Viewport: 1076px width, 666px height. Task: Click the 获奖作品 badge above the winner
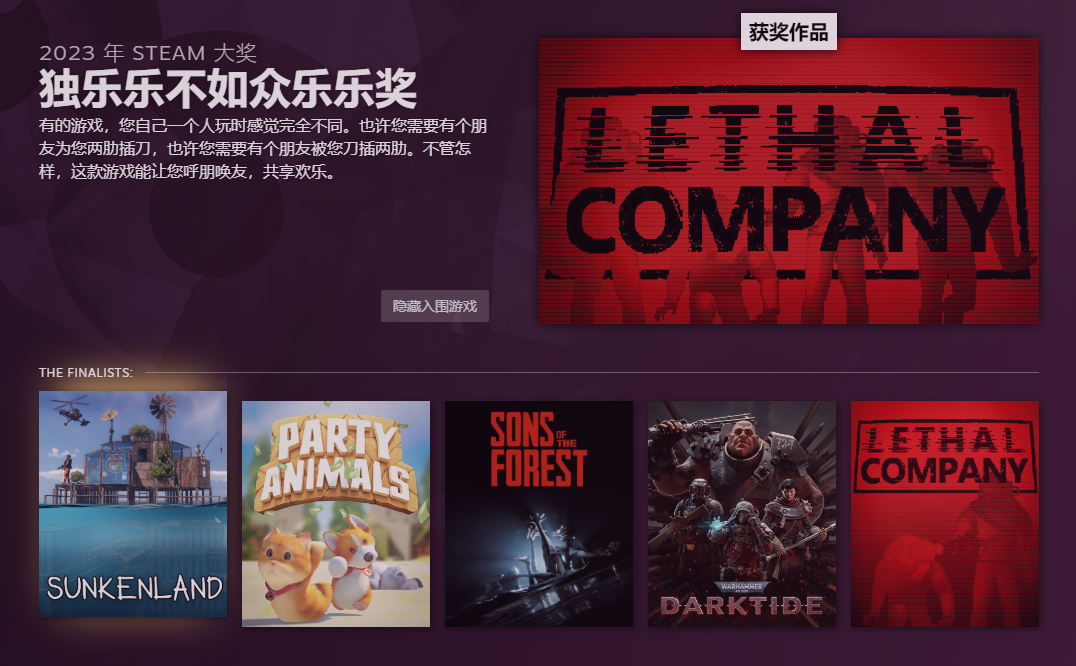788,32
